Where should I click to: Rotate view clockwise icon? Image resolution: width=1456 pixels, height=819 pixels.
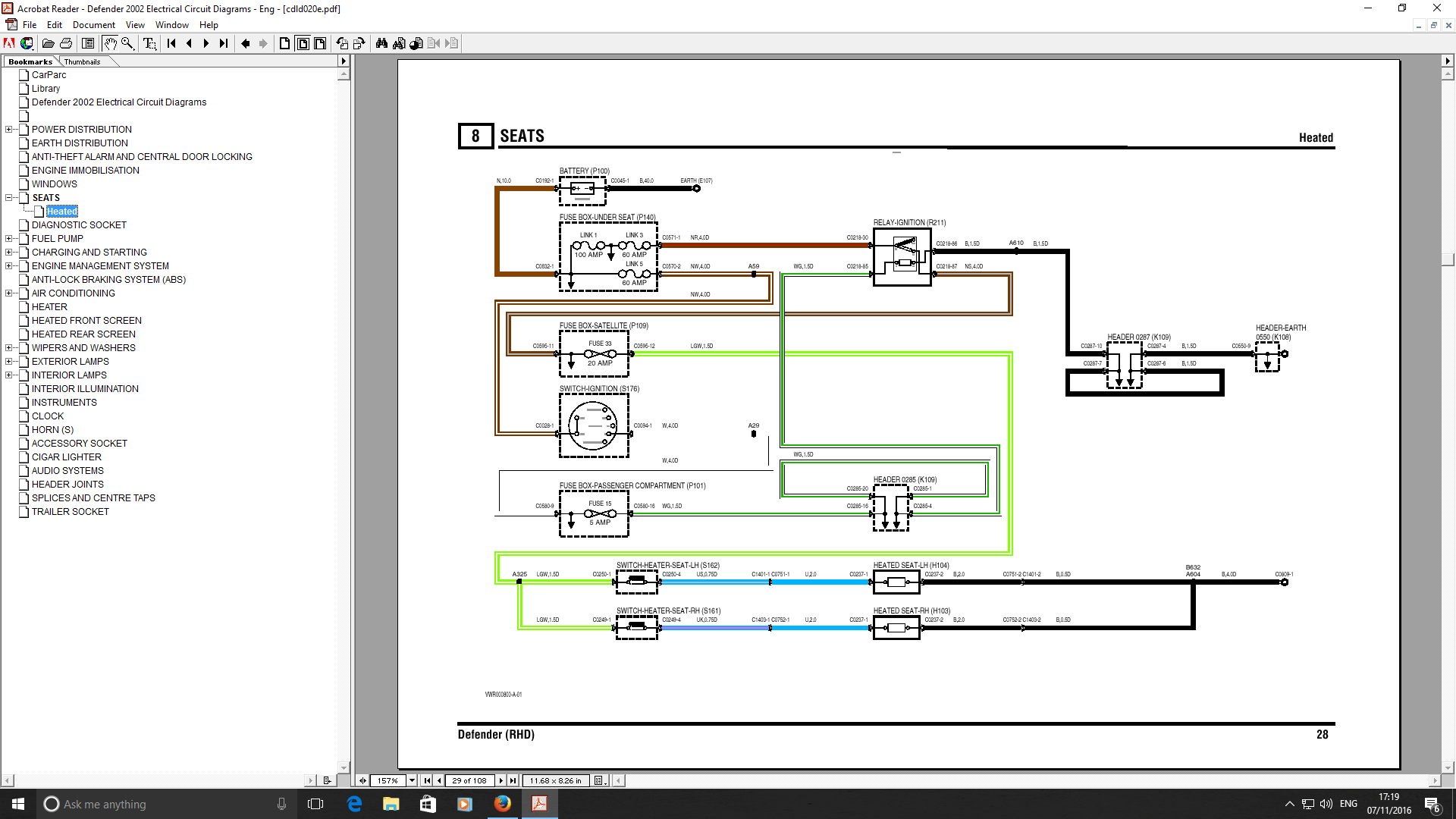[359, 43]
